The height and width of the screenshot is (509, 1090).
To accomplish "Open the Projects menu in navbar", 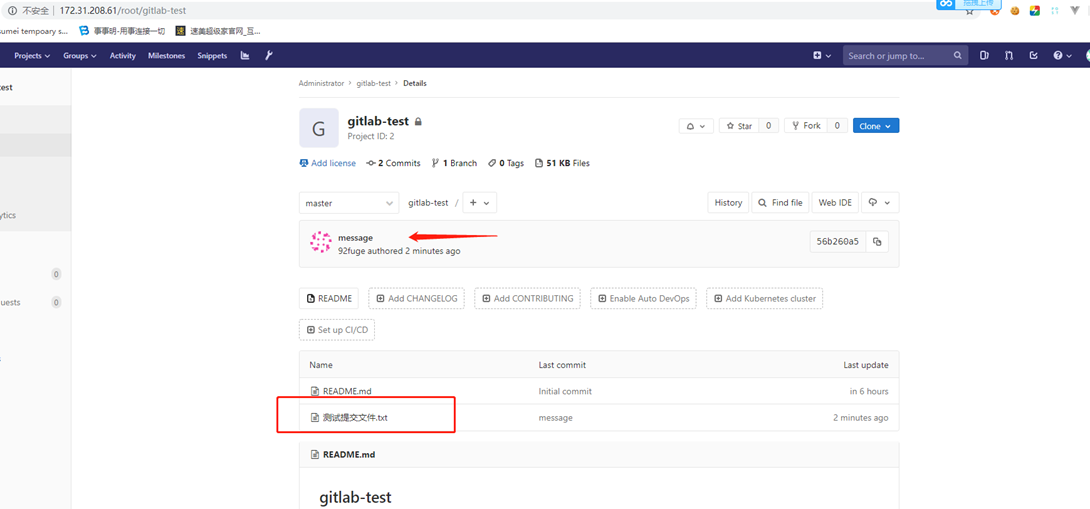I will 32,56.
